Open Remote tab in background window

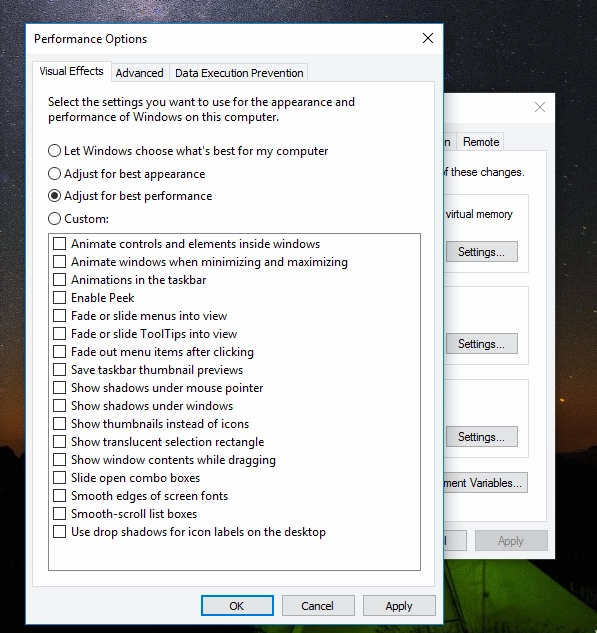click(481, 142)
